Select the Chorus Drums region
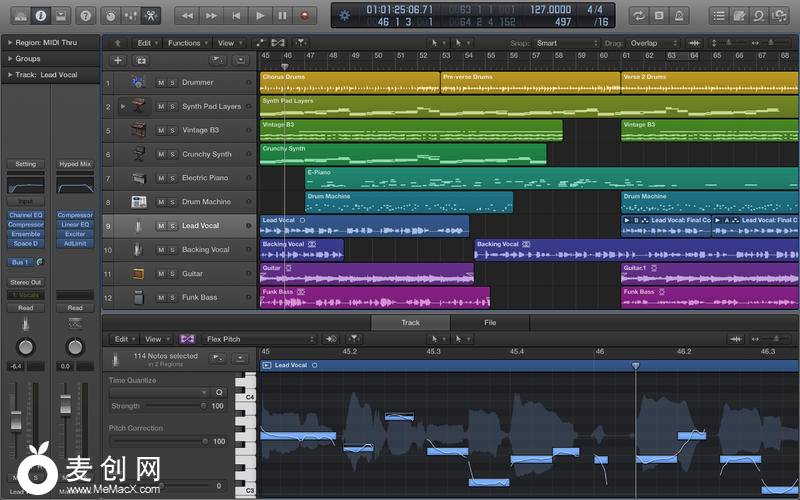This screenshot has width=800, height=500. coord(348,82)
